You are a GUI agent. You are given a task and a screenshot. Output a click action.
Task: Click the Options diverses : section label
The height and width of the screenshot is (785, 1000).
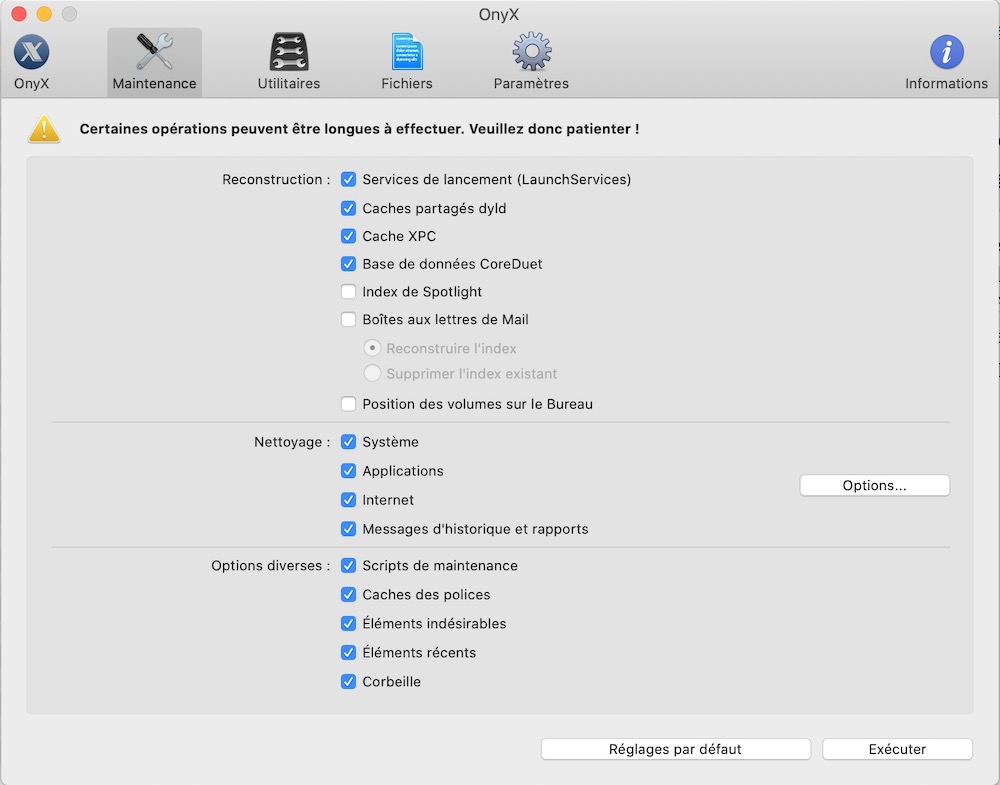(271, 566)
